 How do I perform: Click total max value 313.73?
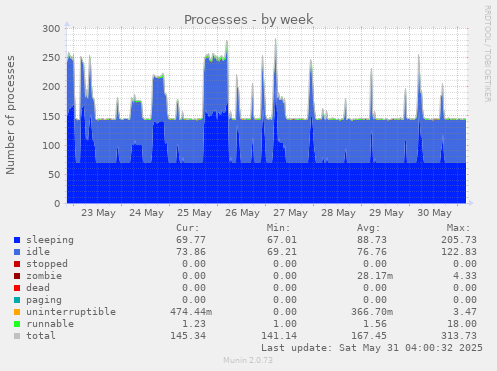click(x=459, y=336)
